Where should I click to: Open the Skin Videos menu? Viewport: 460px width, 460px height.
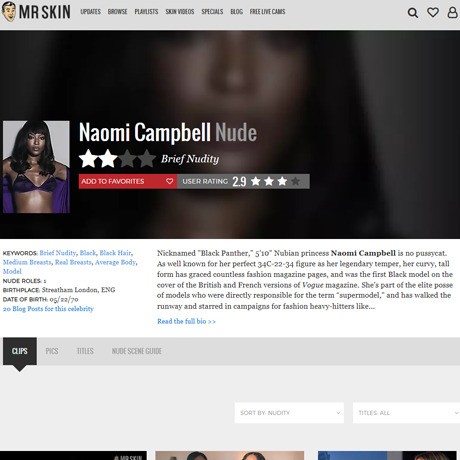180,12
